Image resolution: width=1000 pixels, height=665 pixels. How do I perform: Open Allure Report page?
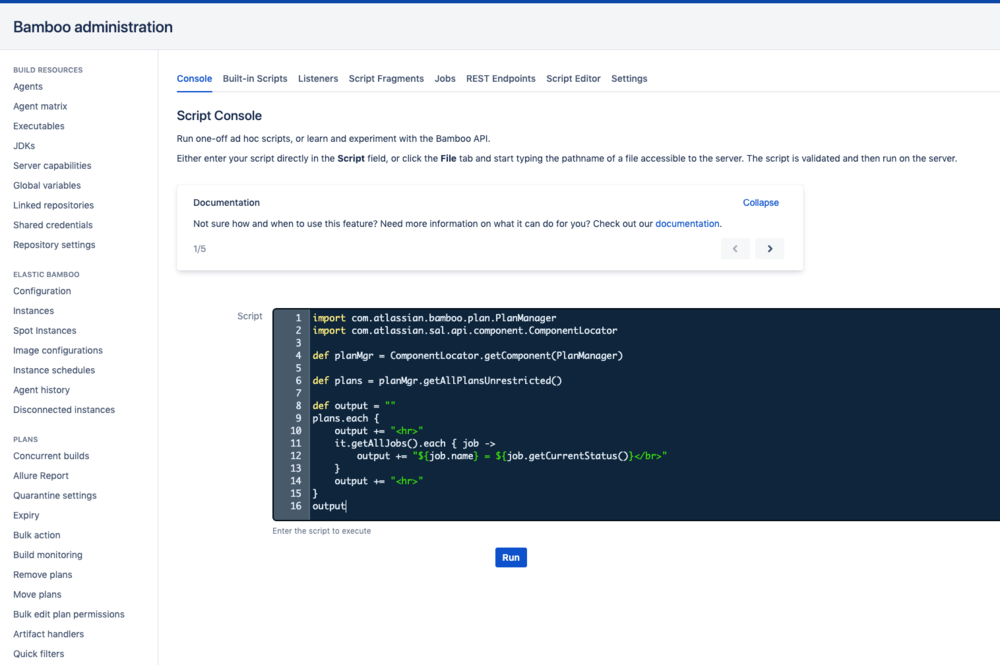(41, 476)
